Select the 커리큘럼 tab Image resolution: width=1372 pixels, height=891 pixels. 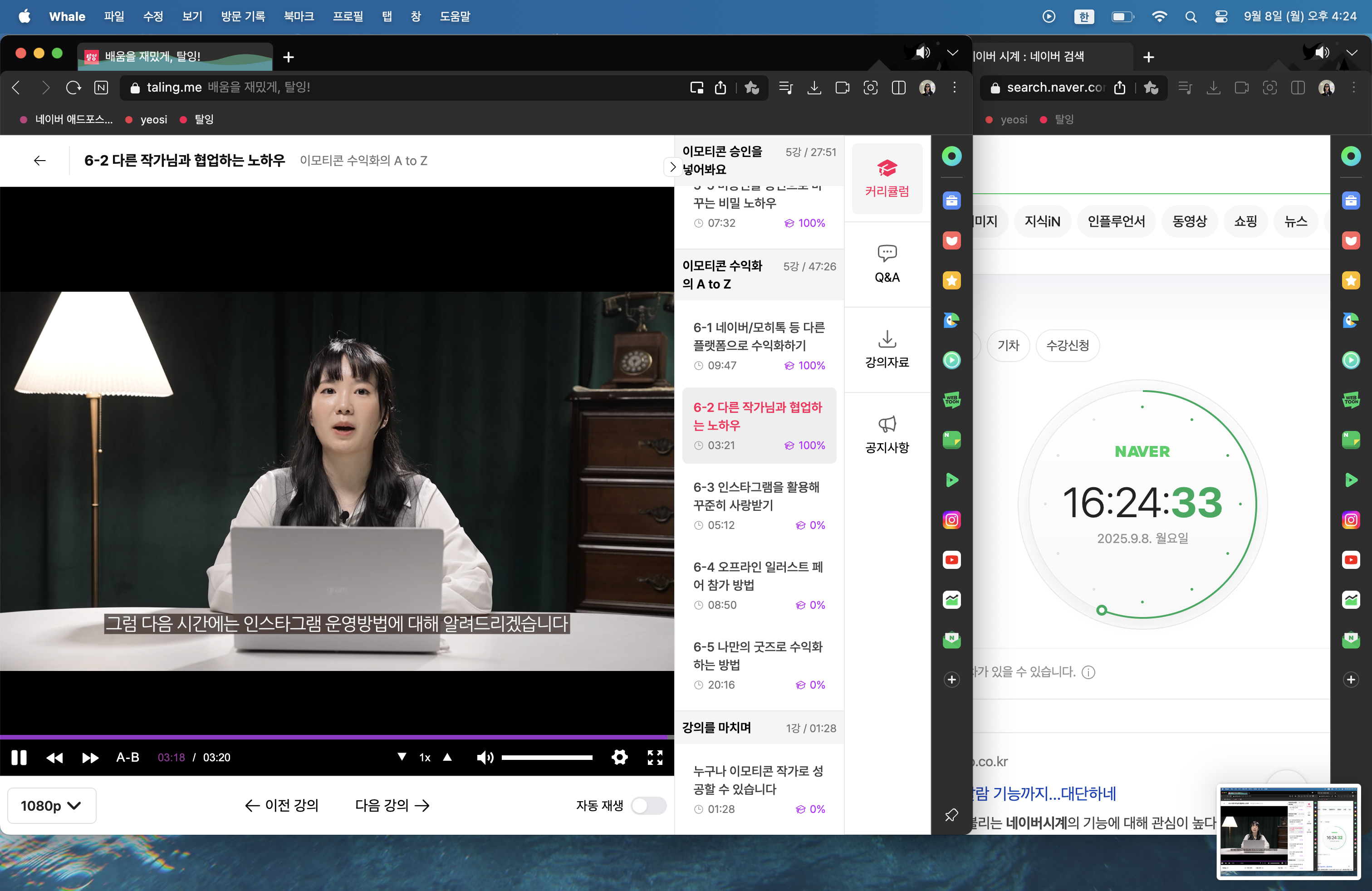tap(887, 179)
